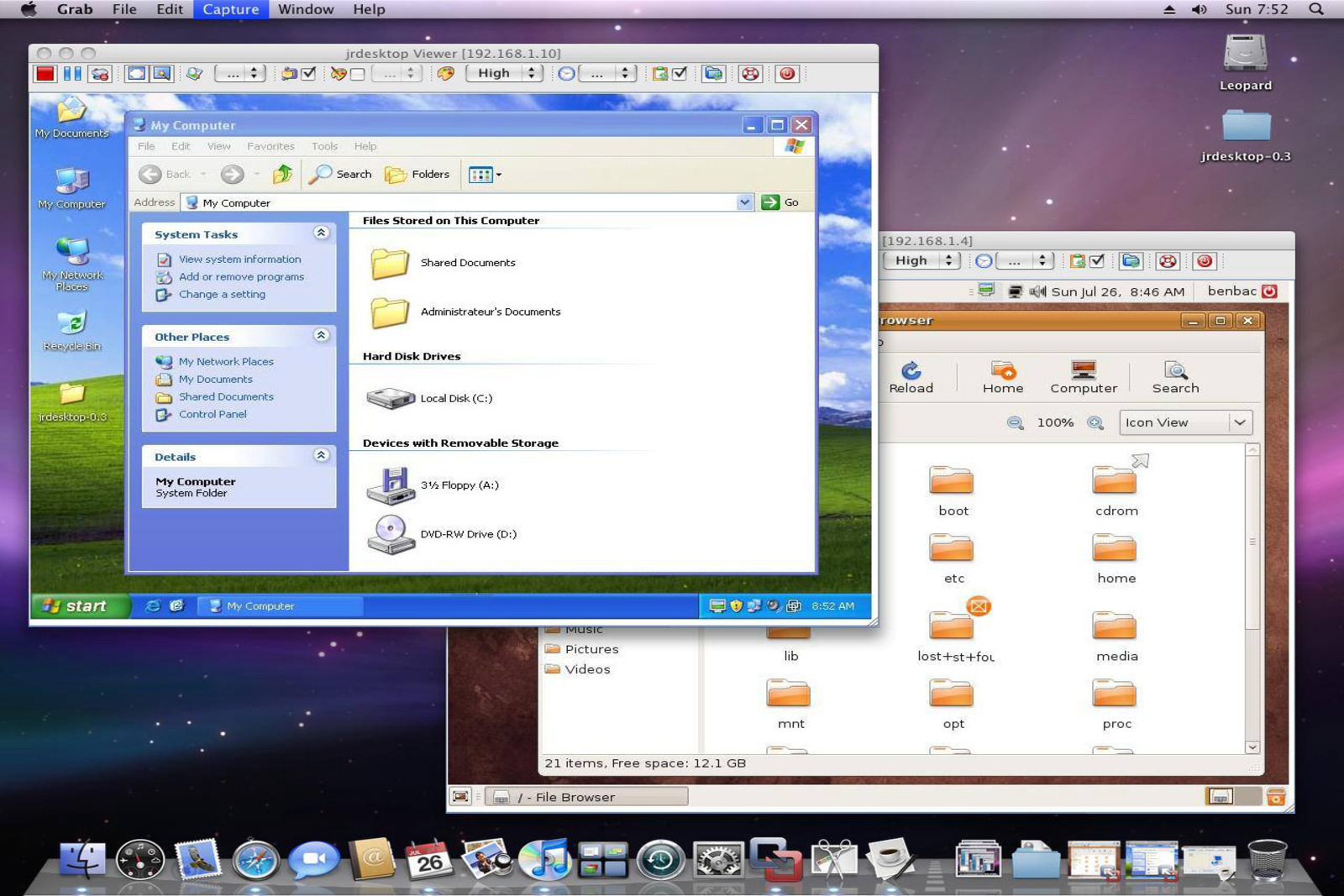Open Favorites menu in My Computer window
Screen dimensions: 1344x896
point(270,146)
